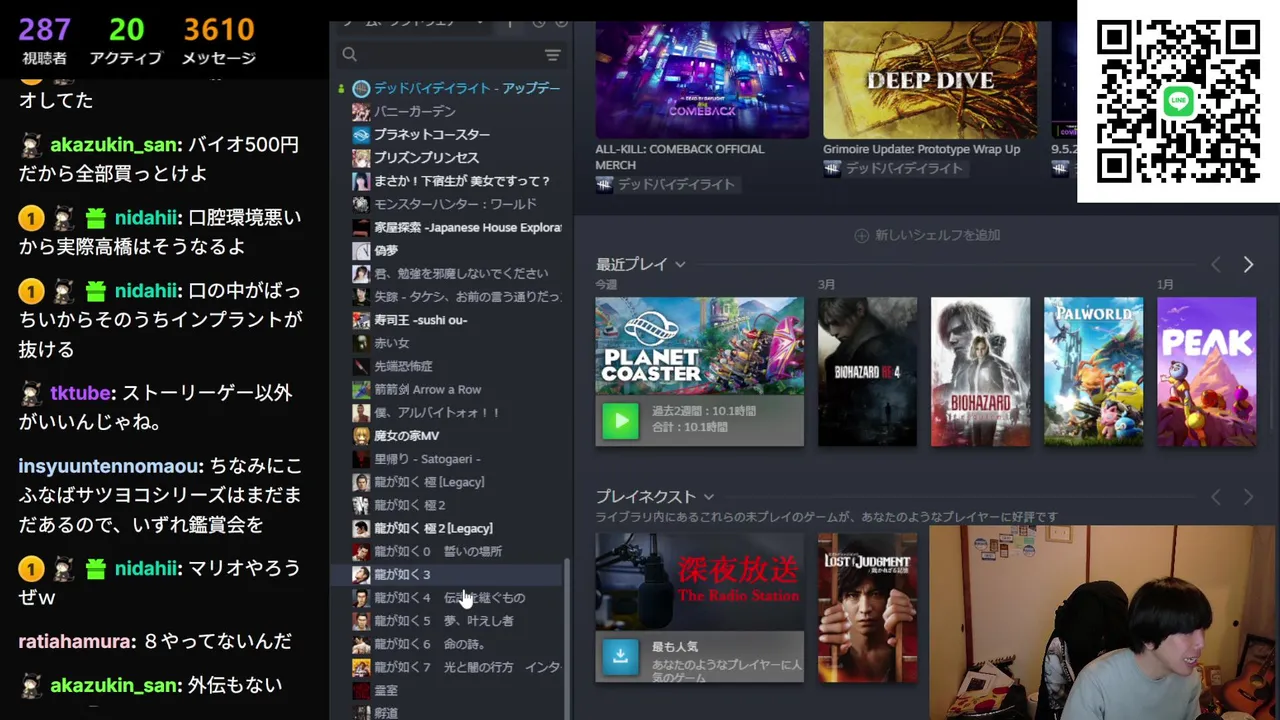Click the 龍が如く0 誓いの場所 icon
The width and height of the screenshot is (1280, 720).
tap(361, 551)
